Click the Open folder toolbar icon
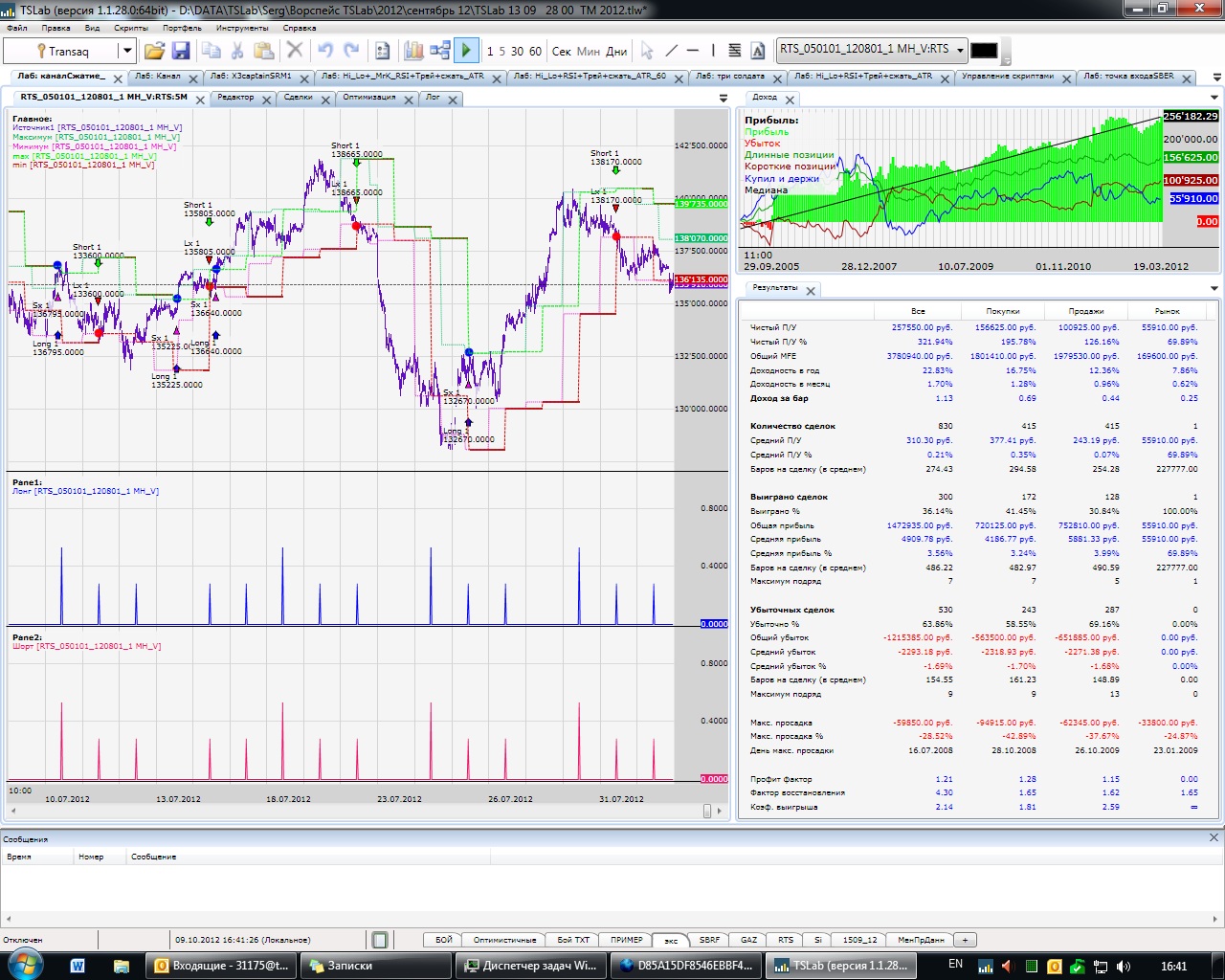 [x=154, y=51]
